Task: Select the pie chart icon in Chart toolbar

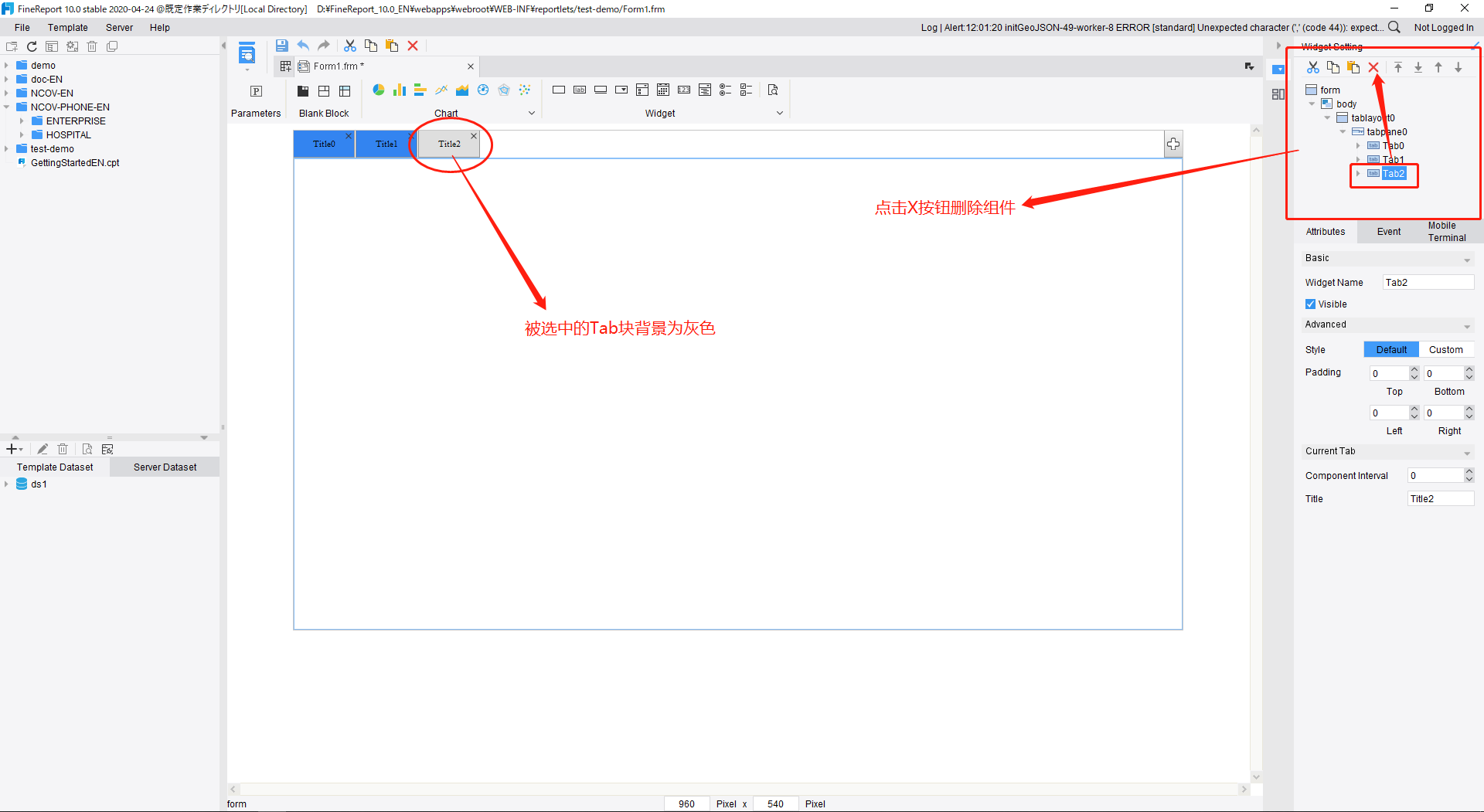Action: (x=379, y=90)
